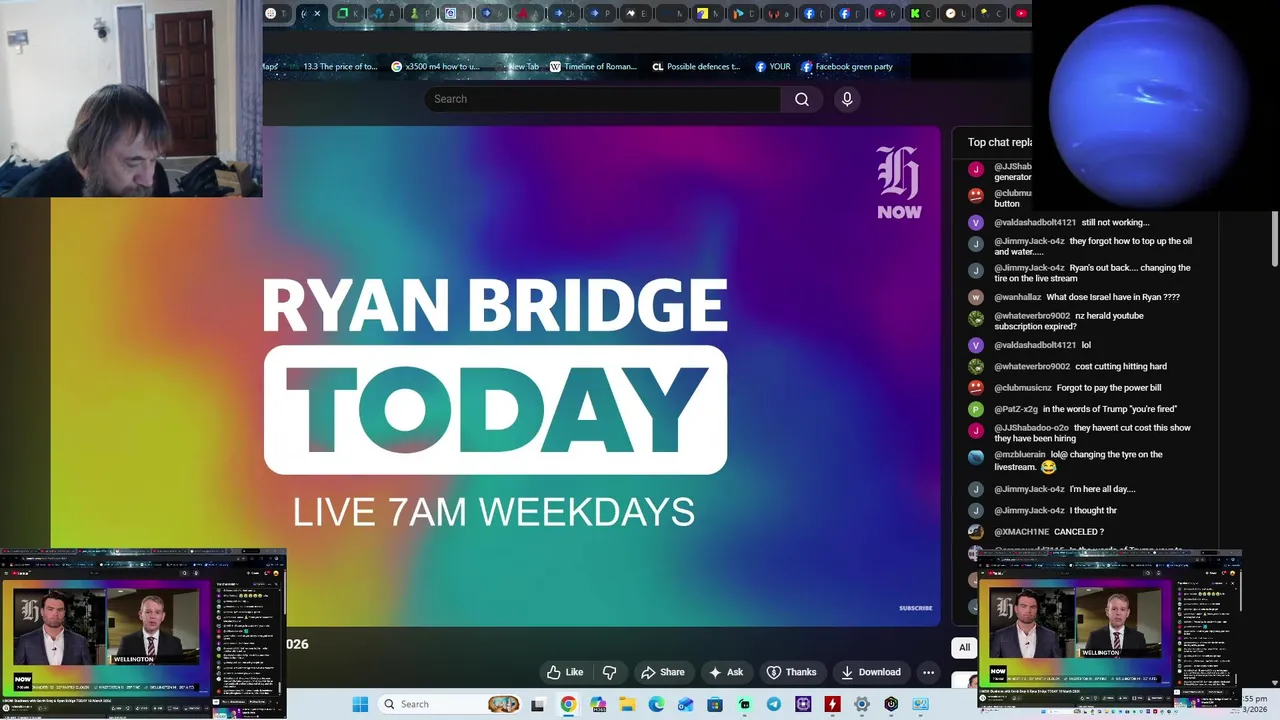1280x720 pixels.
Task: Open the monitor-style app at taskbar end
Action: tap(920, 704)
